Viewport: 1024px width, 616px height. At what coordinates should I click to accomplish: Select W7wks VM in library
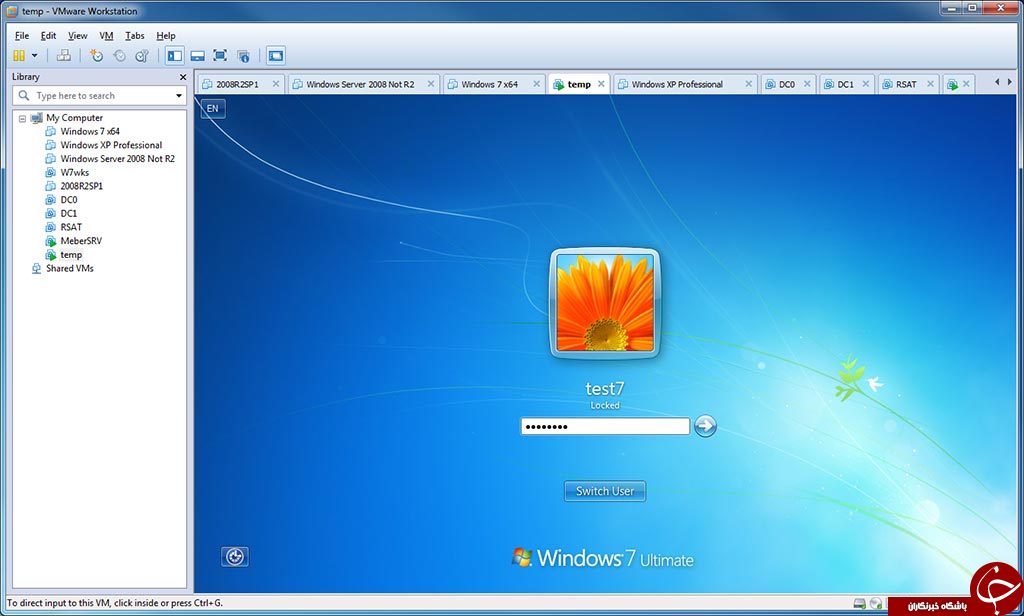(x=74, y=172)
